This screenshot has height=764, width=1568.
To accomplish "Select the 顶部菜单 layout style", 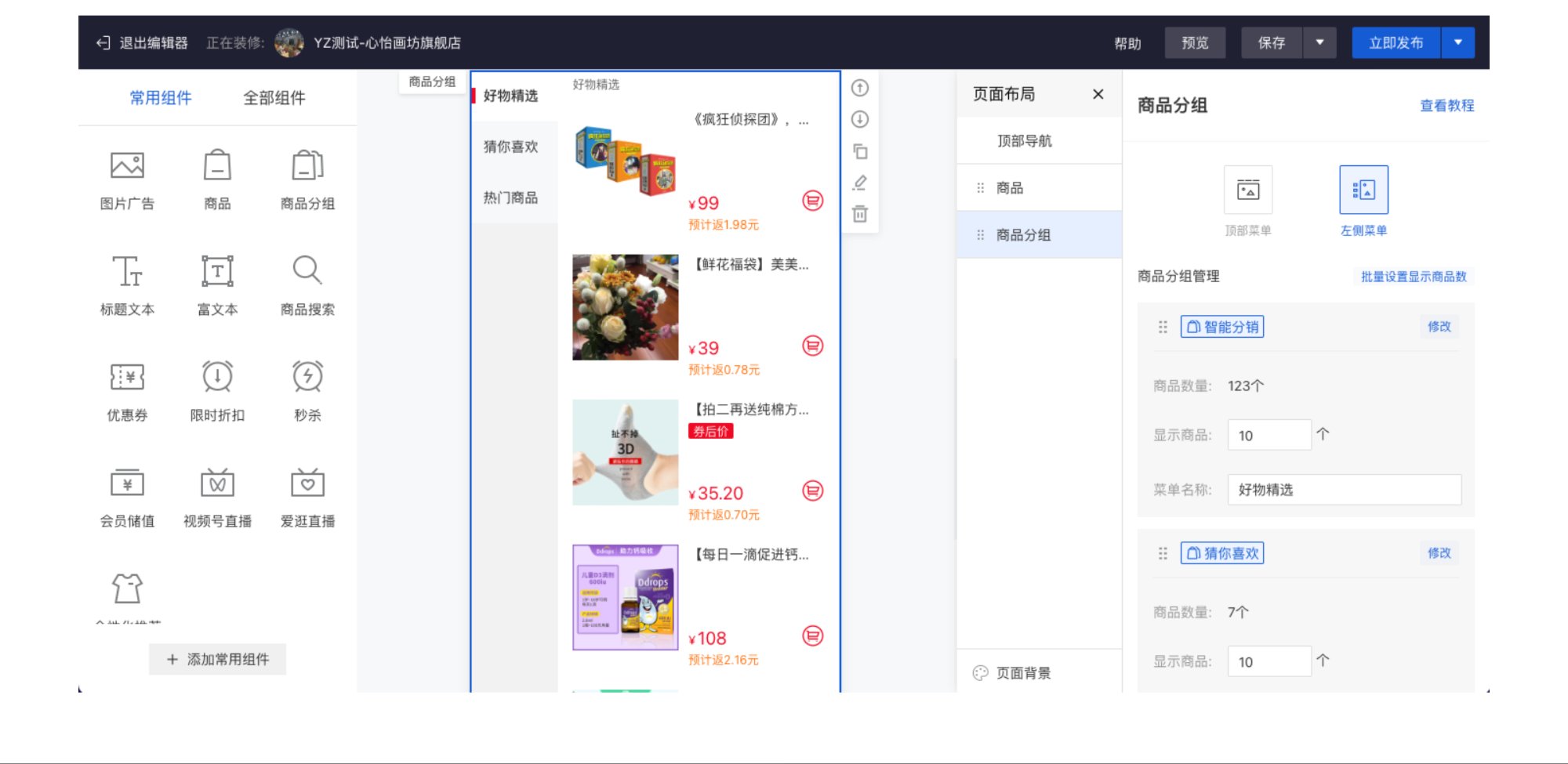I will (1247, 189).
